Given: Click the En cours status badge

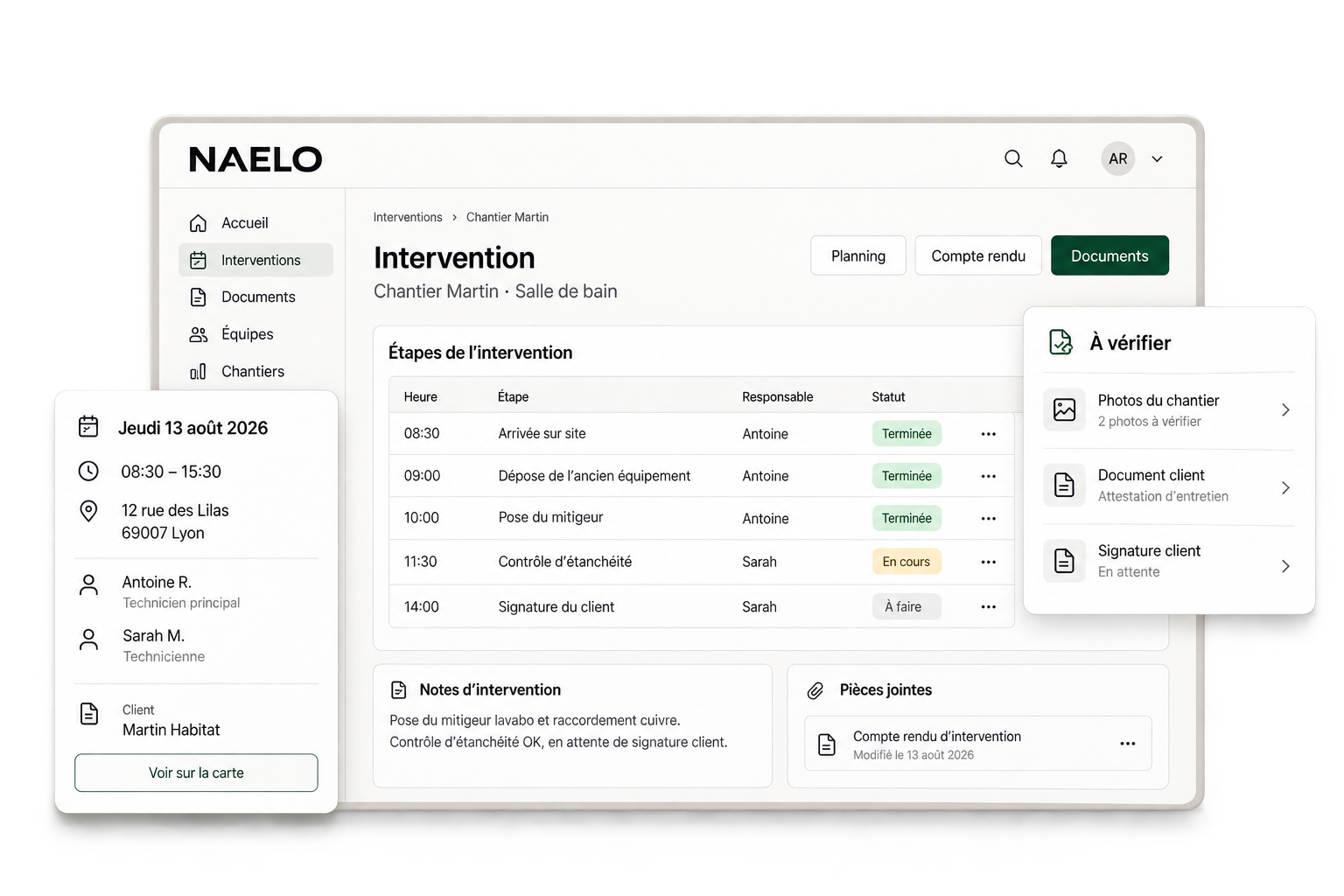Looking at the screenshot, I should pos(906,562).
